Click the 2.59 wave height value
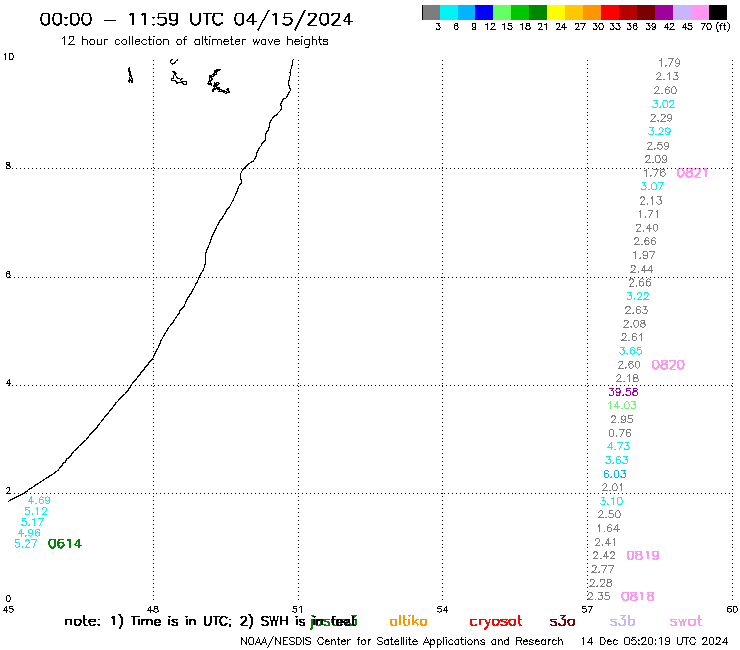Image resolution: width=740 pixels, height=650 pixels. click(x=658, y=146)
